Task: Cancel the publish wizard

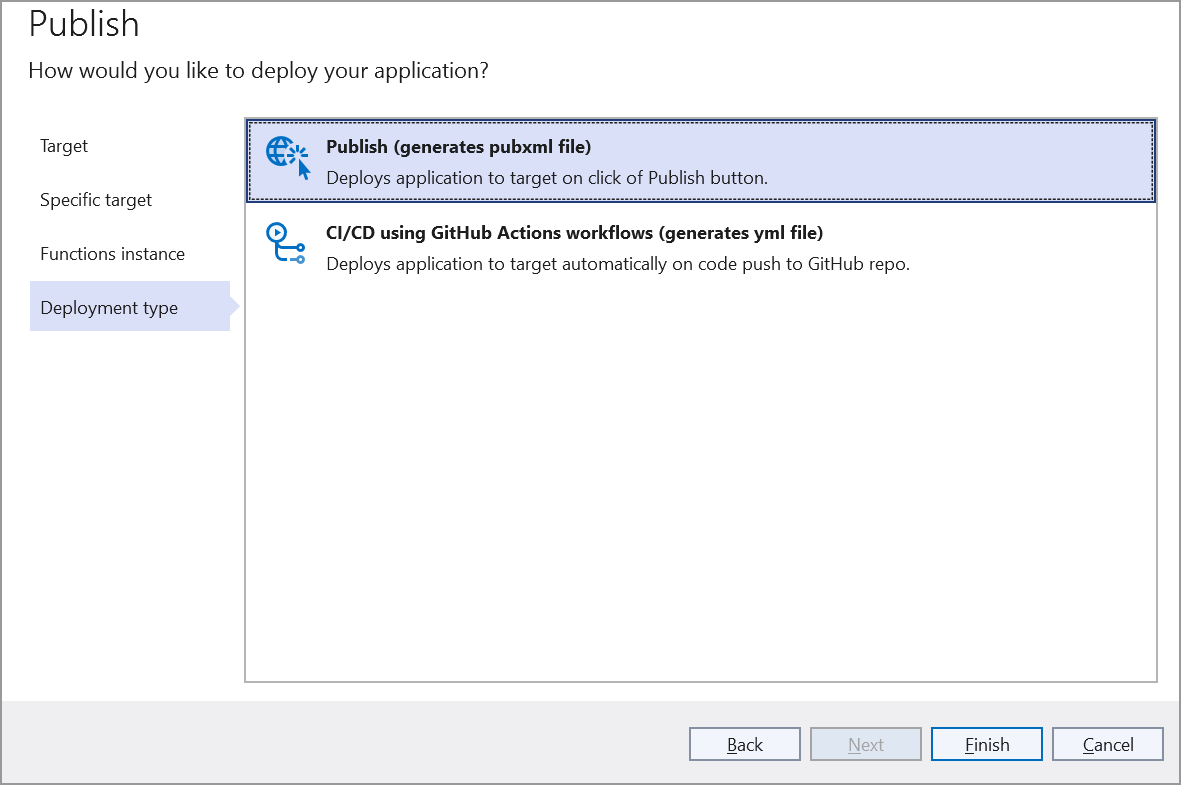Action: click(x=1107, y=744)
